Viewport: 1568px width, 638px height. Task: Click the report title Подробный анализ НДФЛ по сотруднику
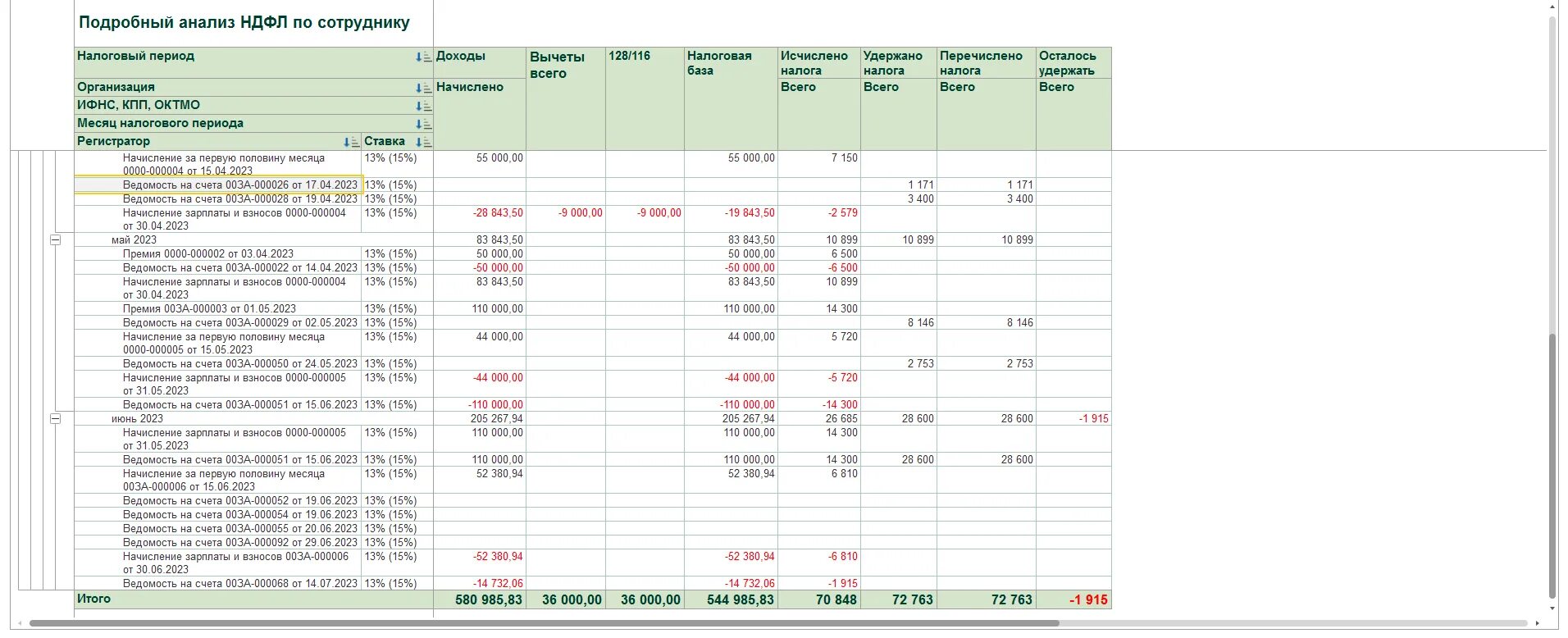pyautogui.click(x=244, y=23)
